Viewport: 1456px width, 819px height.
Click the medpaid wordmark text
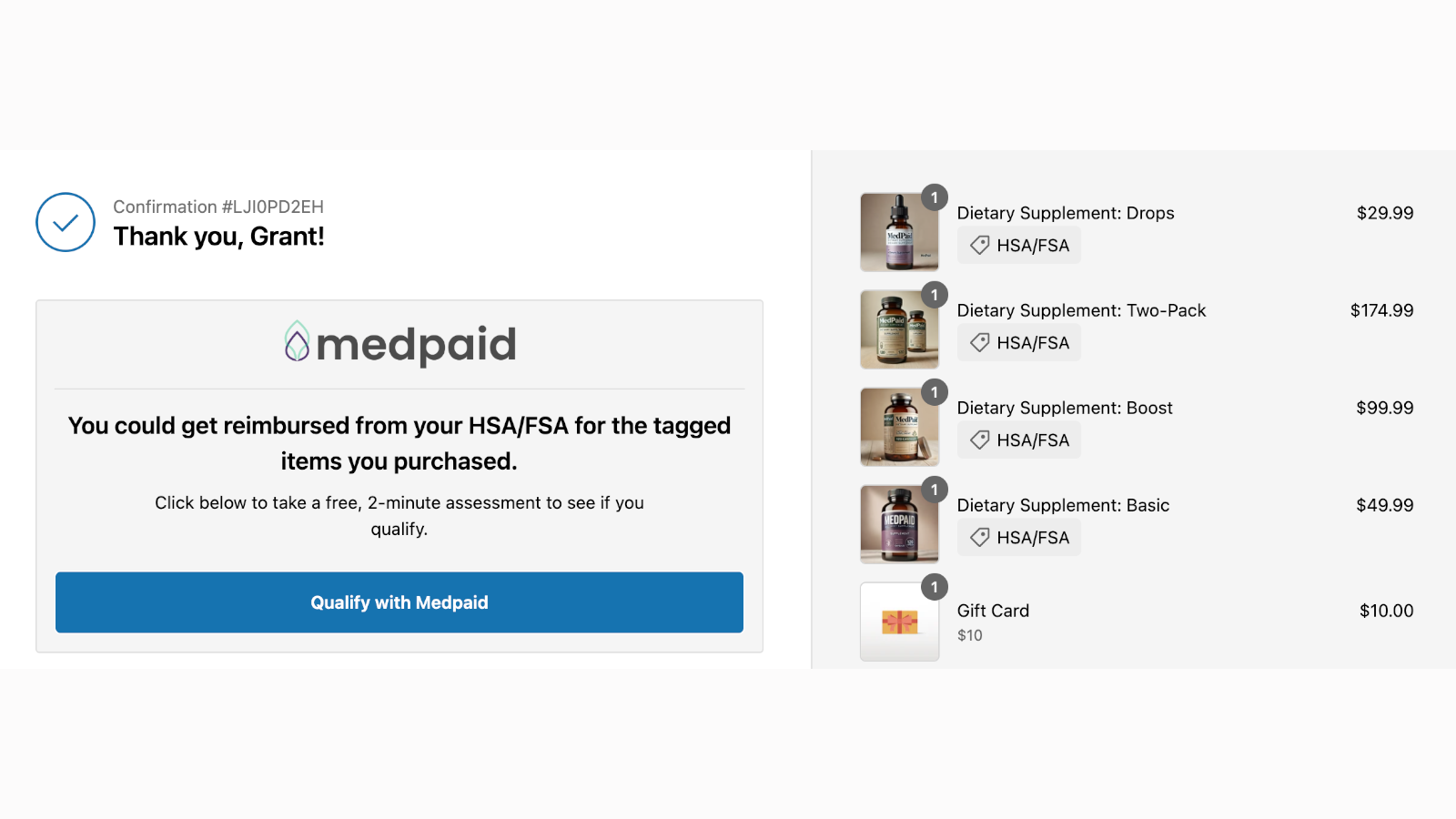416,345
